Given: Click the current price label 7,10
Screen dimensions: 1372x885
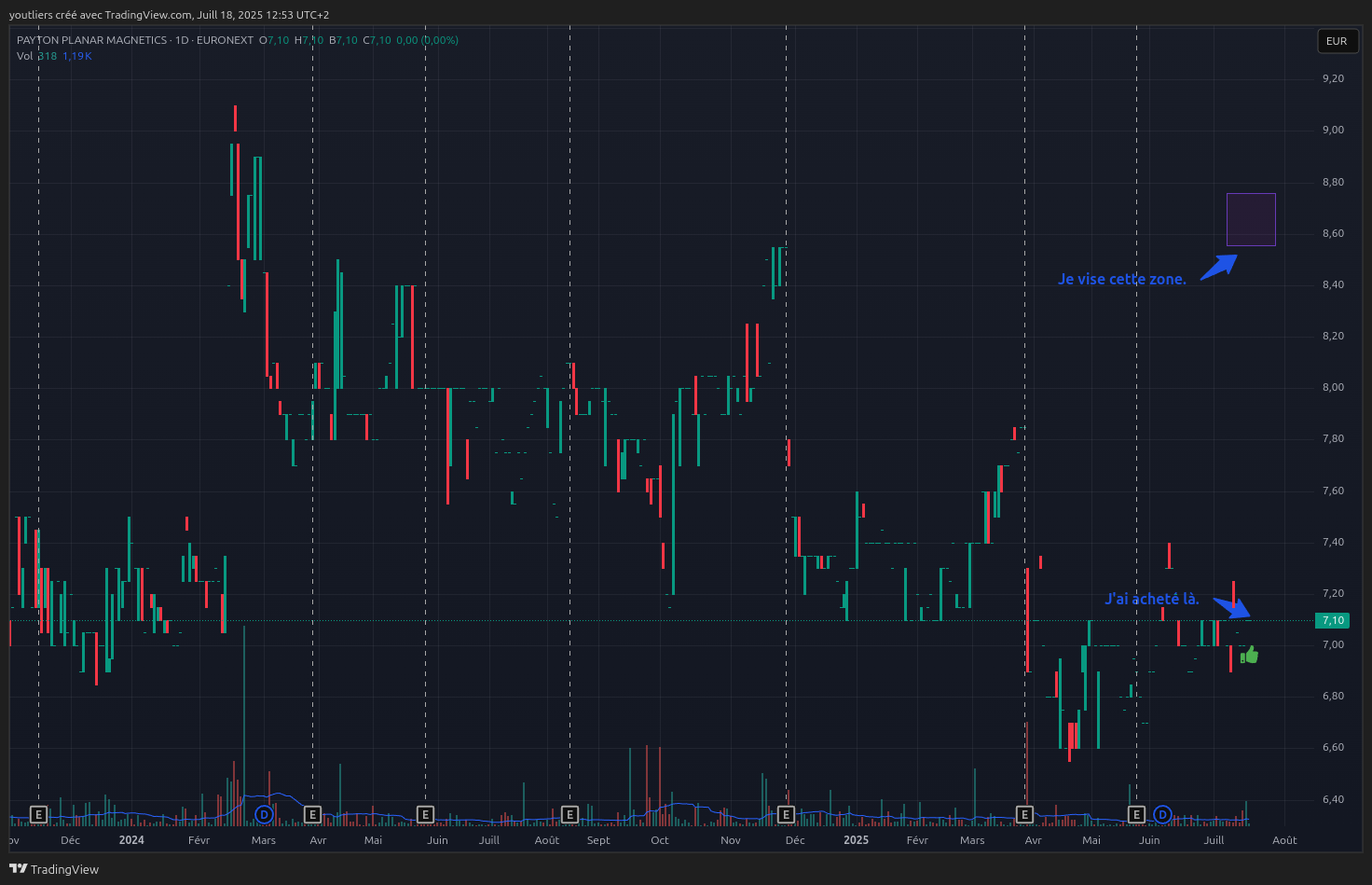Looking at the screenshot, I should point(1333,620).
